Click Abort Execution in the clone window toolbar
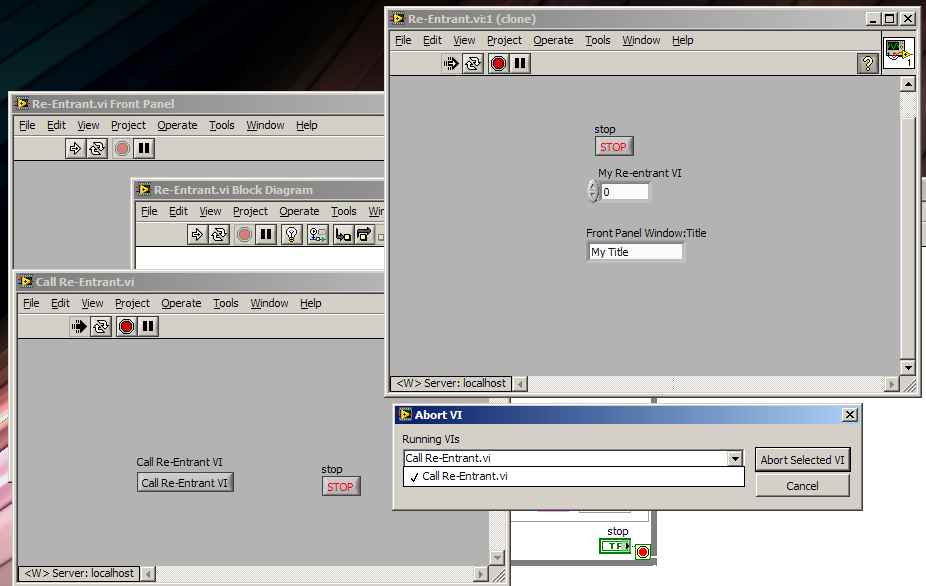 pyautogui.click(x=498, y=64)
